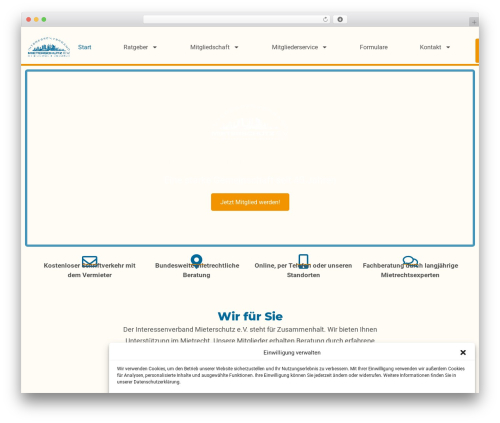The width and height of the screenshot is (500, 423).
Task: Click the Online, per Telefon oder unseren Standorten text
Action: tap(303, 270)
